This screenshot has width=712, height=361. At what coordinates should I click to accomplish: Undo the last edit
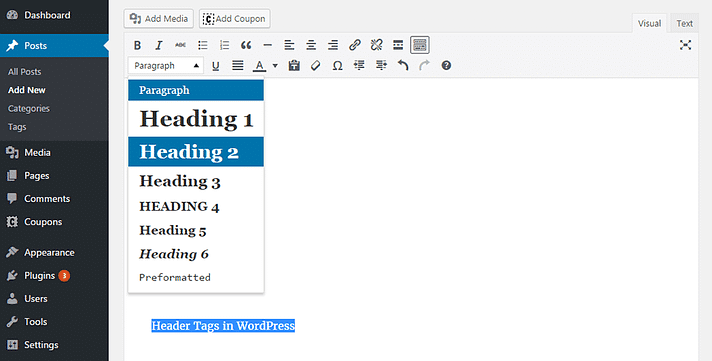coord(403,66)
